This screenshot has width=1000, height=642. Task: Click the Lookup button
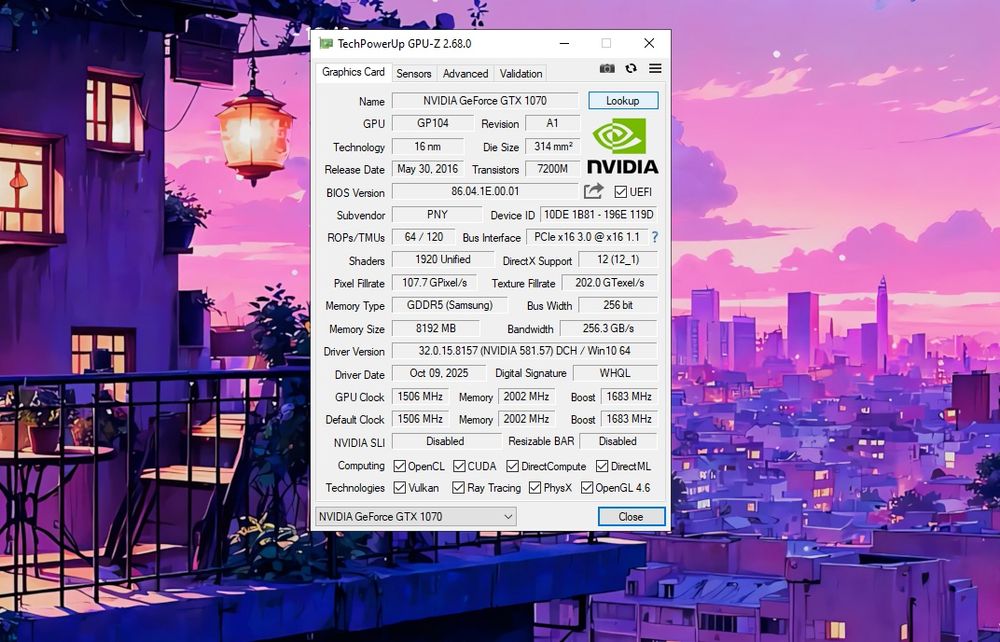point(623,101)
